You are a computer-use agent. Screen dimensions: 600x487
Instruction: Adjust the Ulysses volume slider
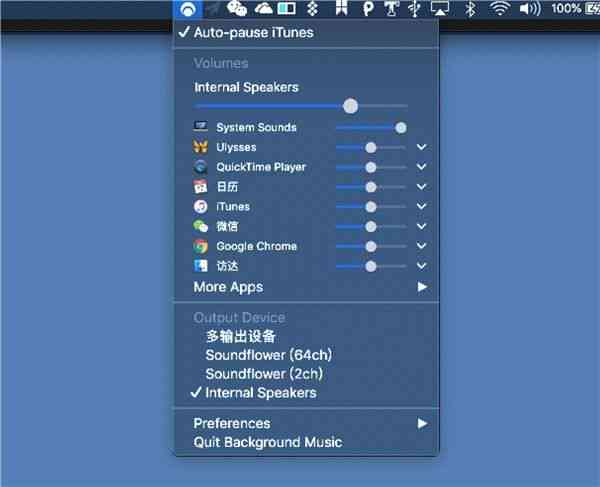tap(371, 148)
